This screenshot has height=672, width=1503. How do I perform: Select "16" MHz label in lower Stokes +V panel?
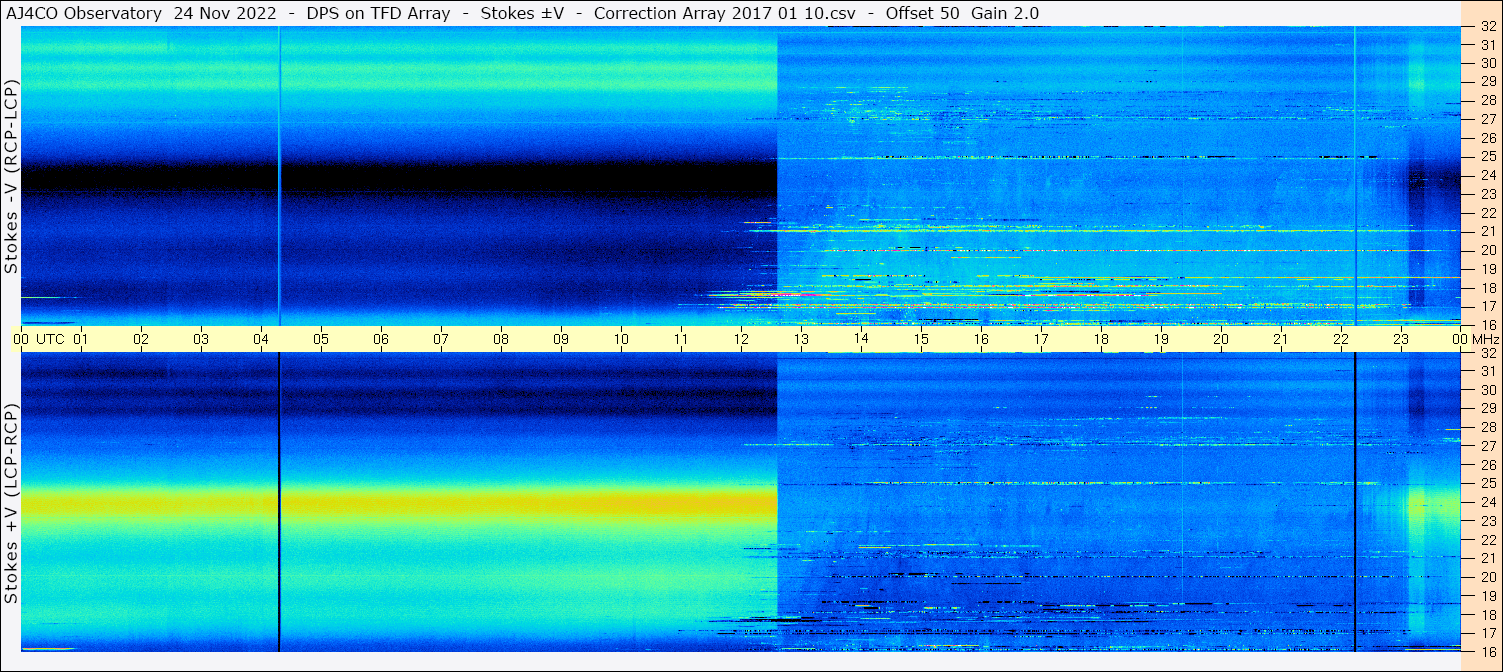1488,651
